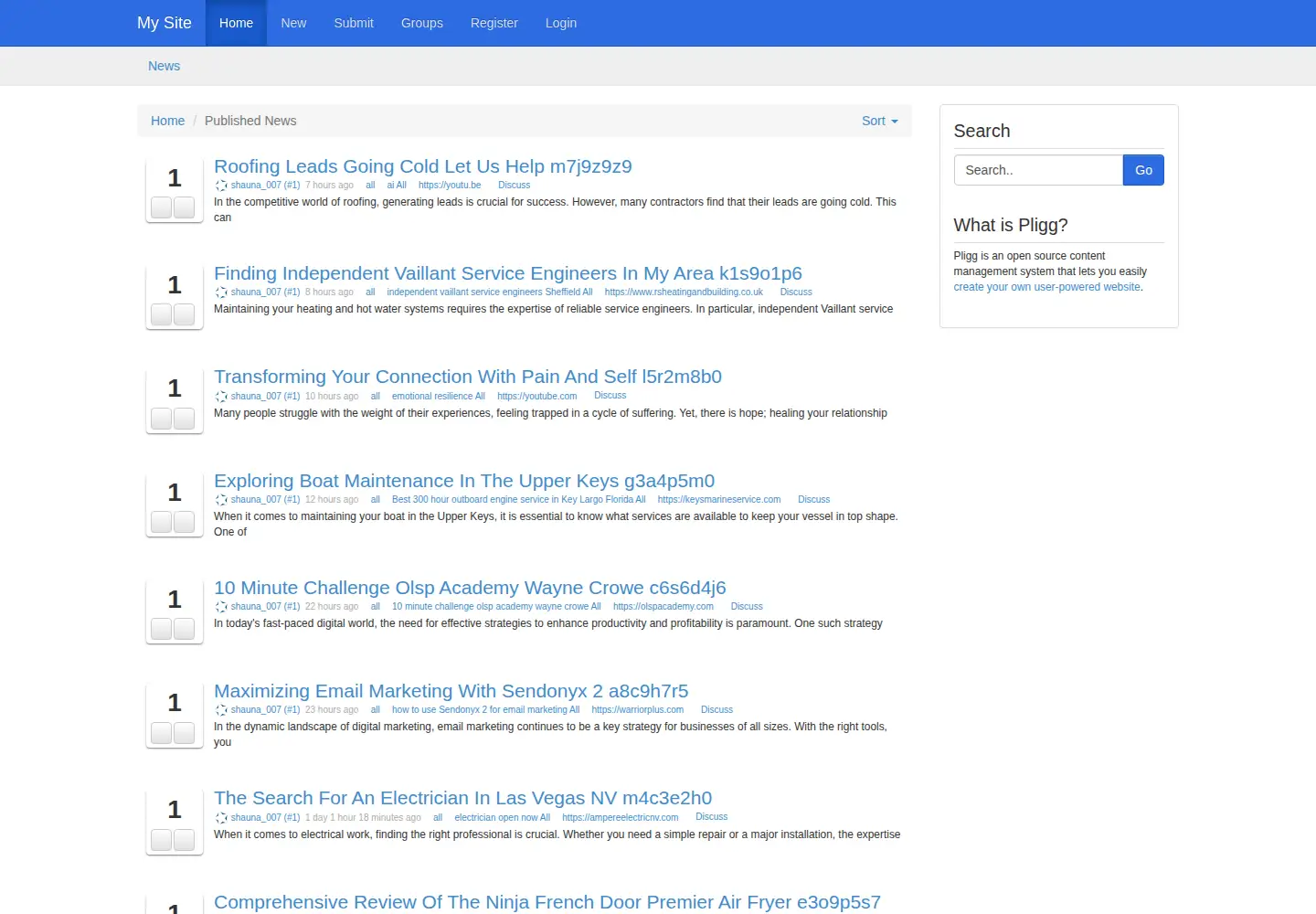
Task: Open https://keysmarineservice.com source link
Action: click(x=719, y=500)
